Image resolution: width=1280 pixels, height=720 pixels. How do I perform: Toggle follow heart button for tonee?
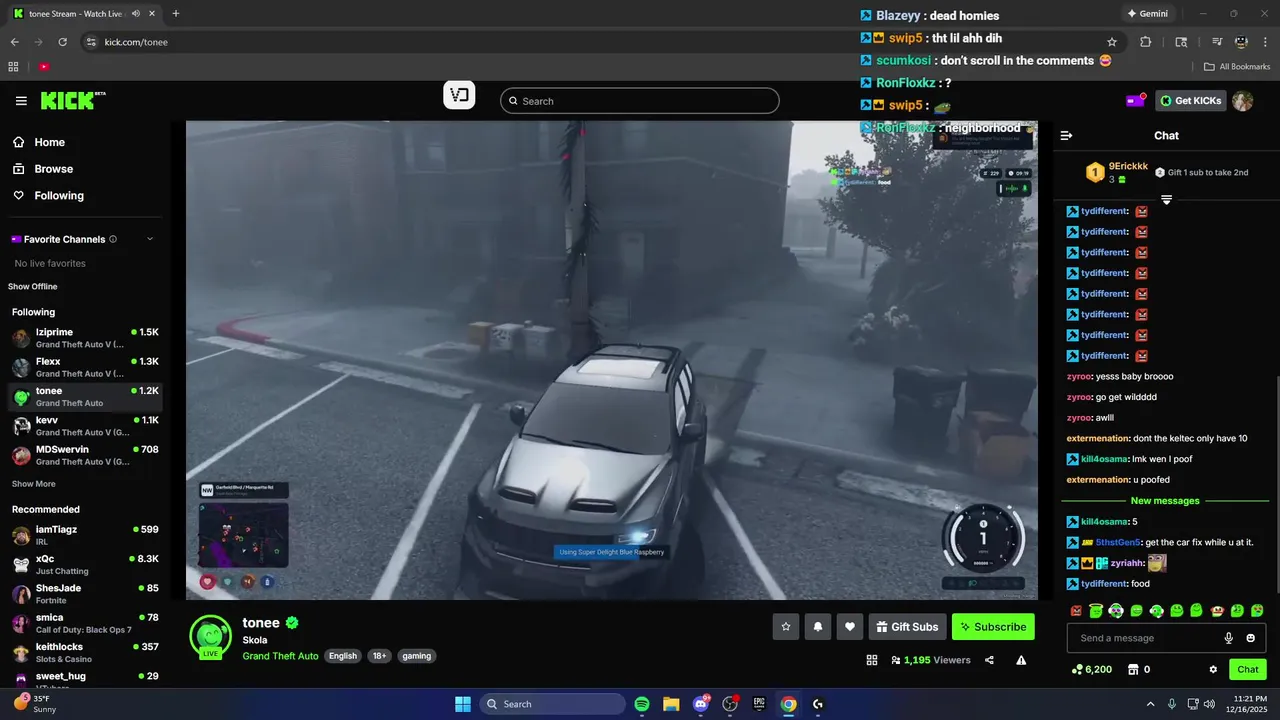[850, 627]
